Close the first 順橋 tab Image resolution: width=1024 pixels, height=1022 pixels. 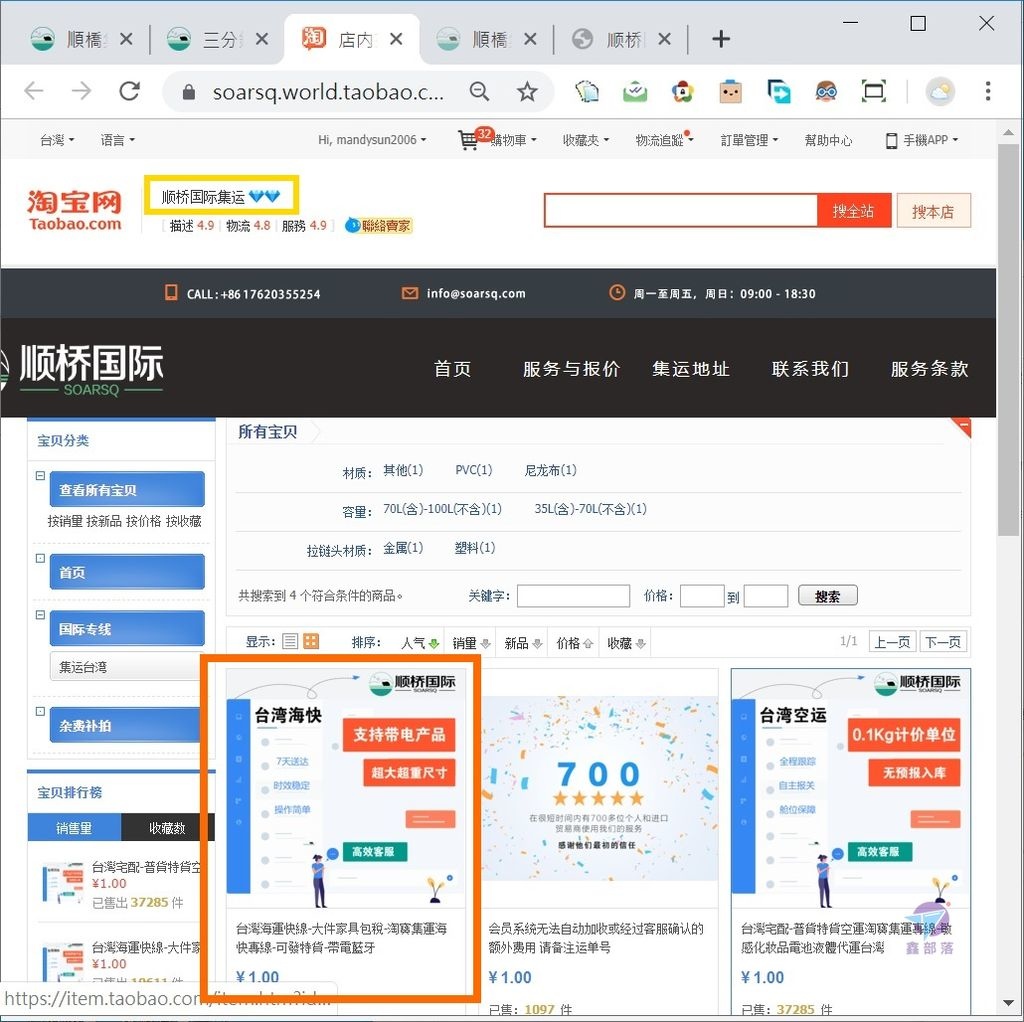126,39
